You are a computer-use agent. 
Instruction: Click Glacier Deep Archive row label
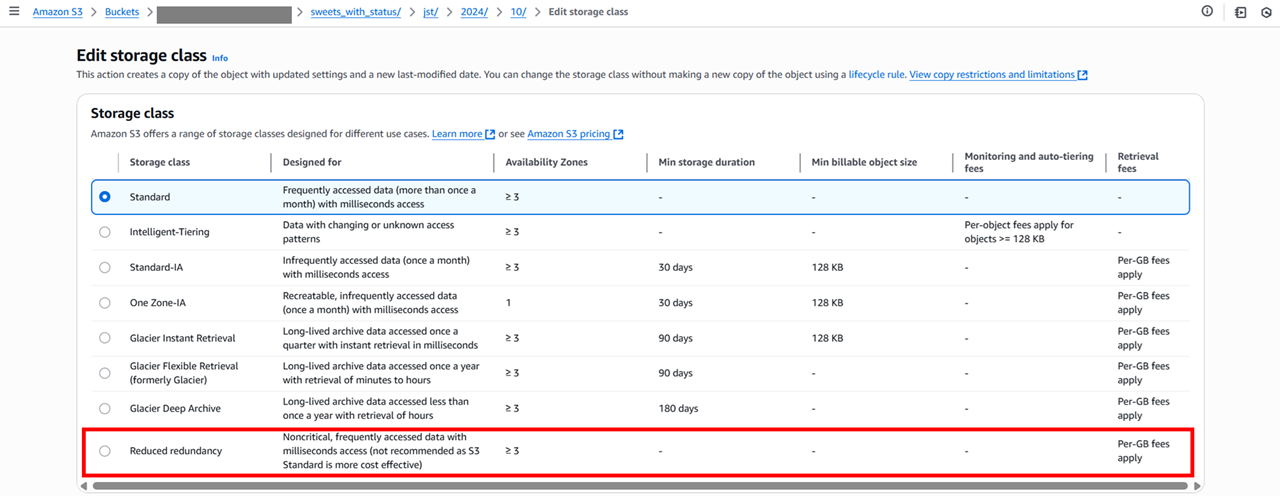point(175,408)
